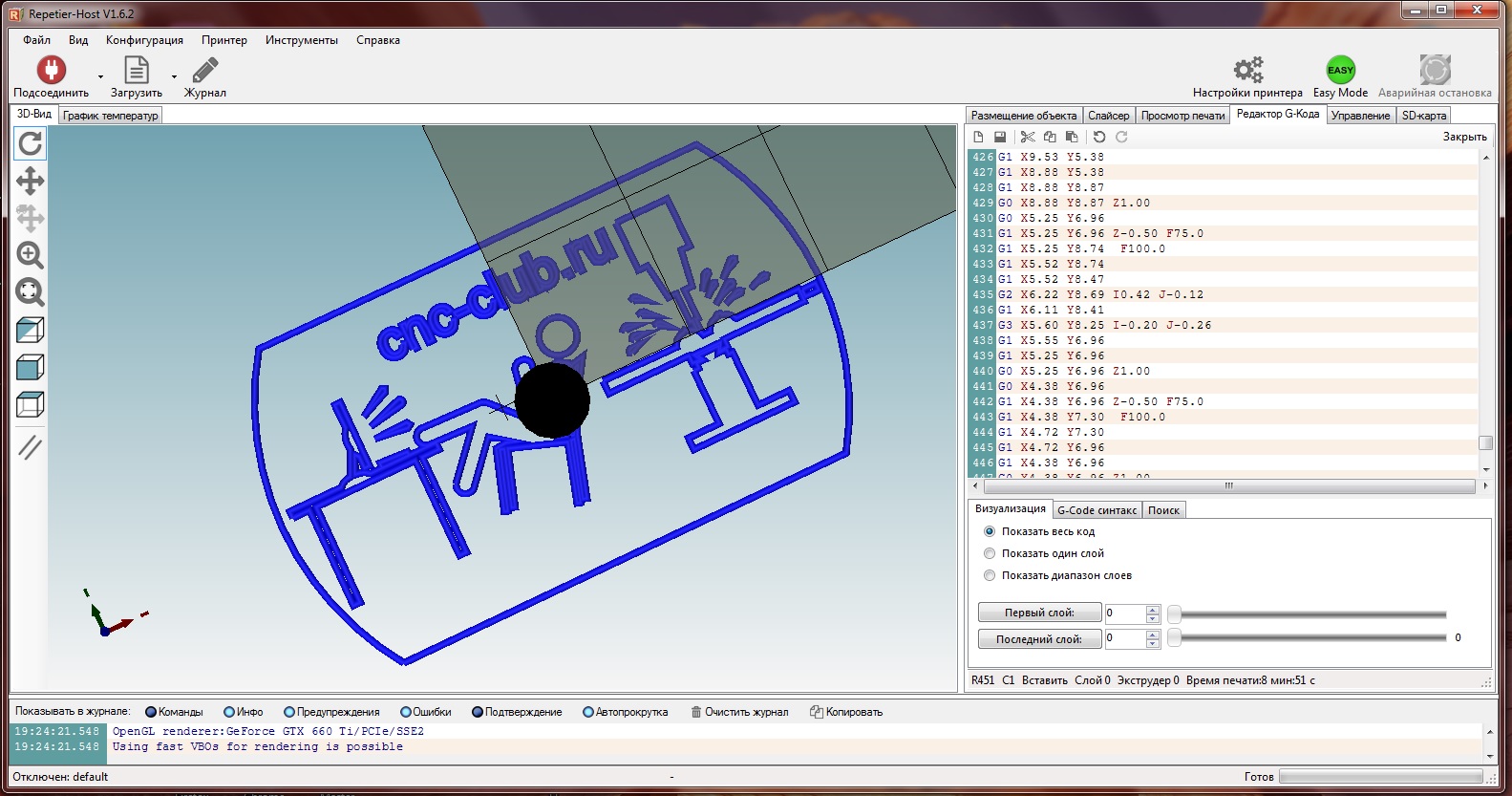Select Показать весь код radio option
Screen dimensions: 1512x796
tap(990, 531)
